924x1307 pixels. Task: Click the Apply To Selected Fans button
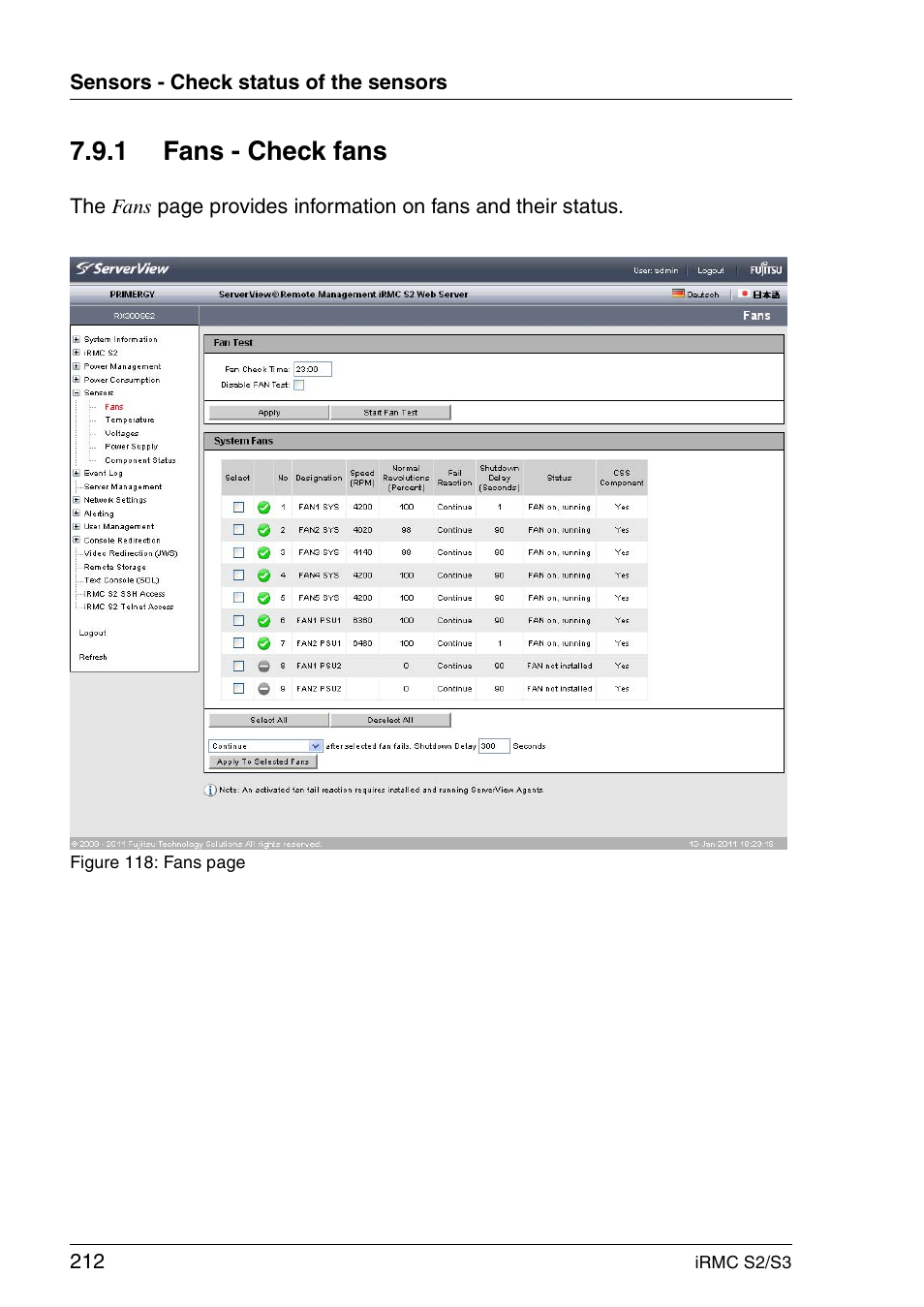263,762
